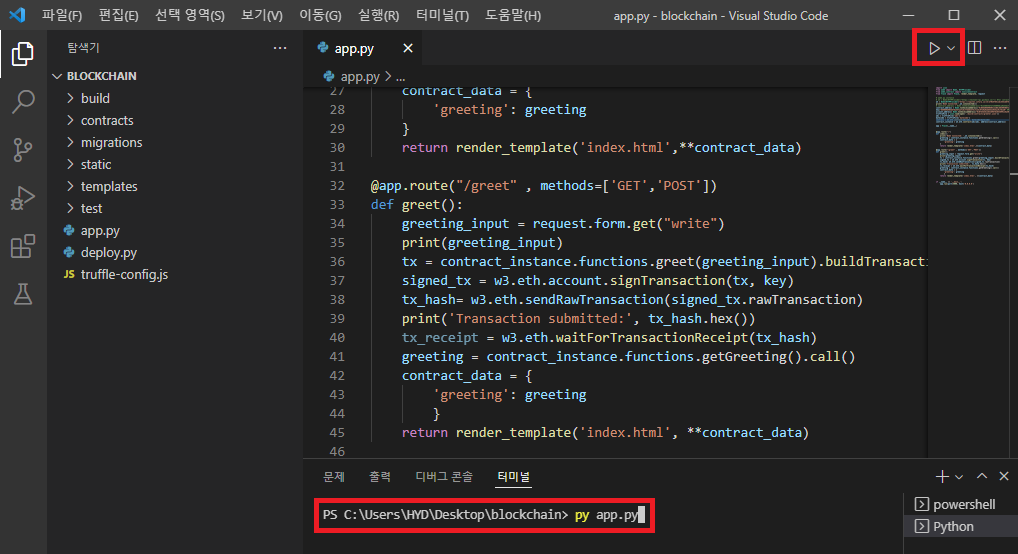This screenshot has width=1018, height=554.
Task: Maximize the terminal panel with the up chevron
Action: (982, 476)
